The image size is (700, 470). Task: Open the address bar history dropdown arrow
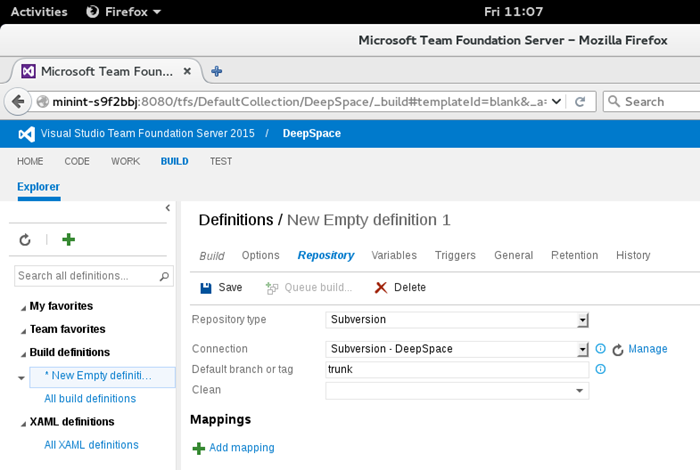tap(556, 101)
